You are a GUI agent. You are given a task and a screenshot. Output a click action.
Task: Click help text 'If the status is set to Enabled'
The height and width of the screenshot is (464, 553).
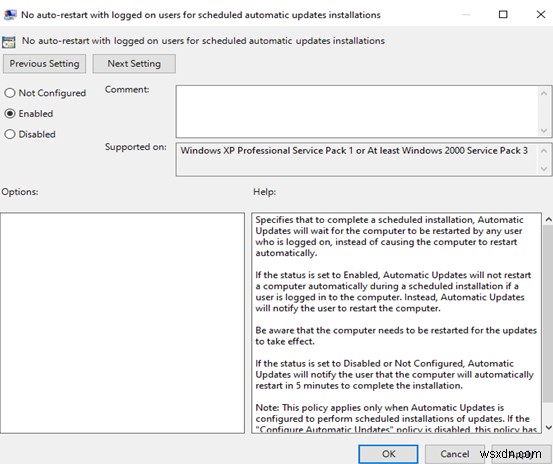click(393, 292)
